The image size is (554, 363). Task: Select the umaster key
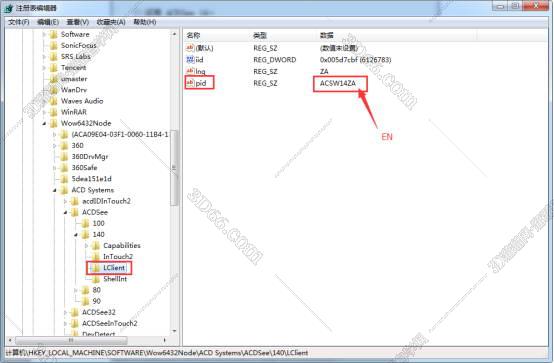pyautogui.click(x=74, y=79)
